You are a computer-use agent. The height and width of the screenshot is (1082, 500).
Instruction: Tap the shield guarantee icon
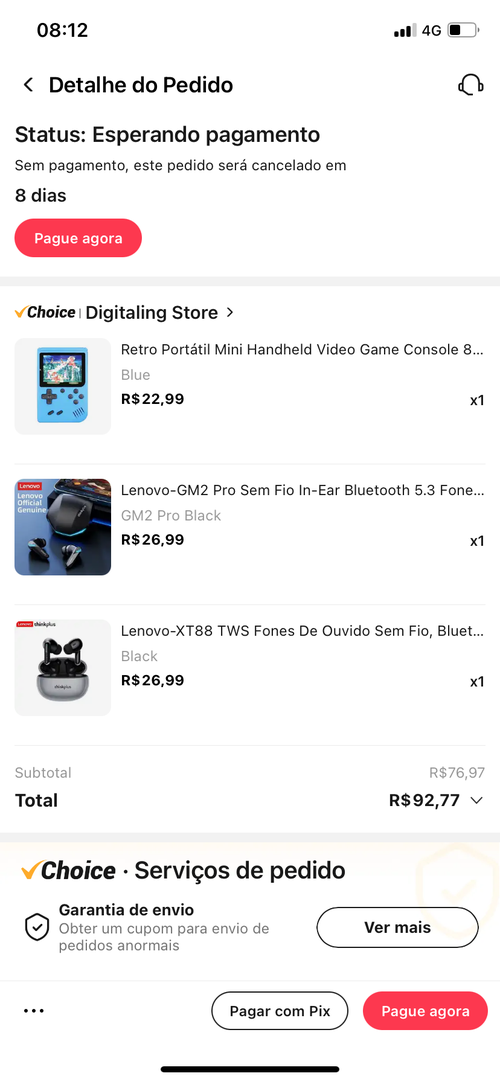tap(37, 927)
